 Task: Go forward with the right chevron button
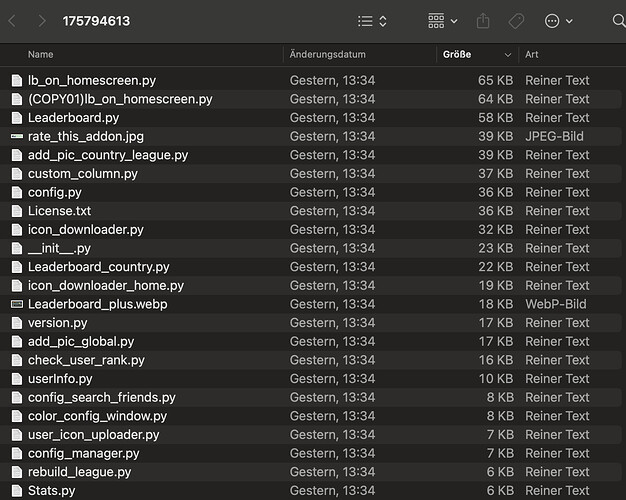42,21
